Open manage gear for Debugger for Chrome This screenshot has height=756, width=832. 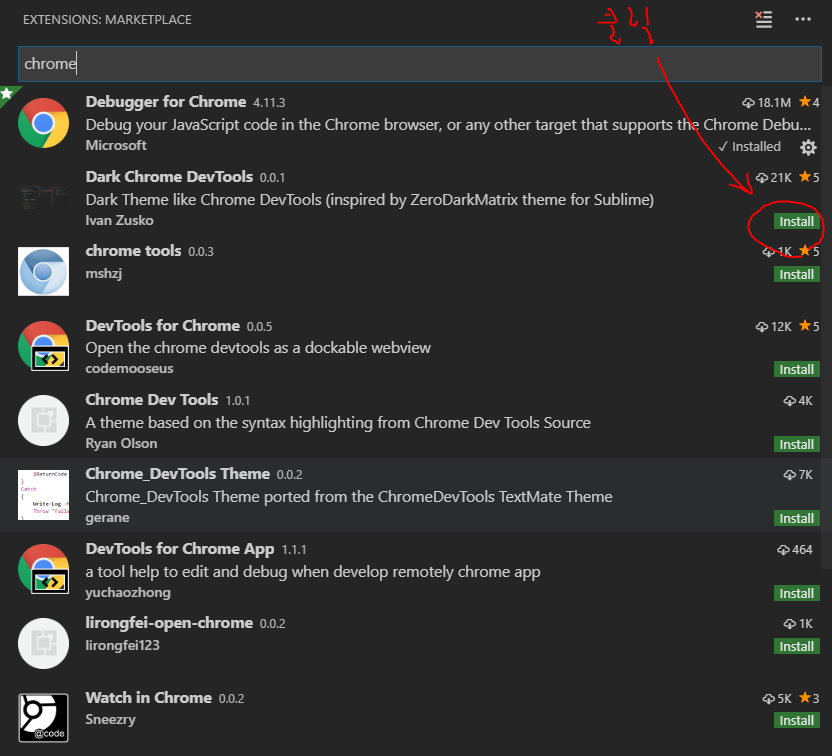808,147
